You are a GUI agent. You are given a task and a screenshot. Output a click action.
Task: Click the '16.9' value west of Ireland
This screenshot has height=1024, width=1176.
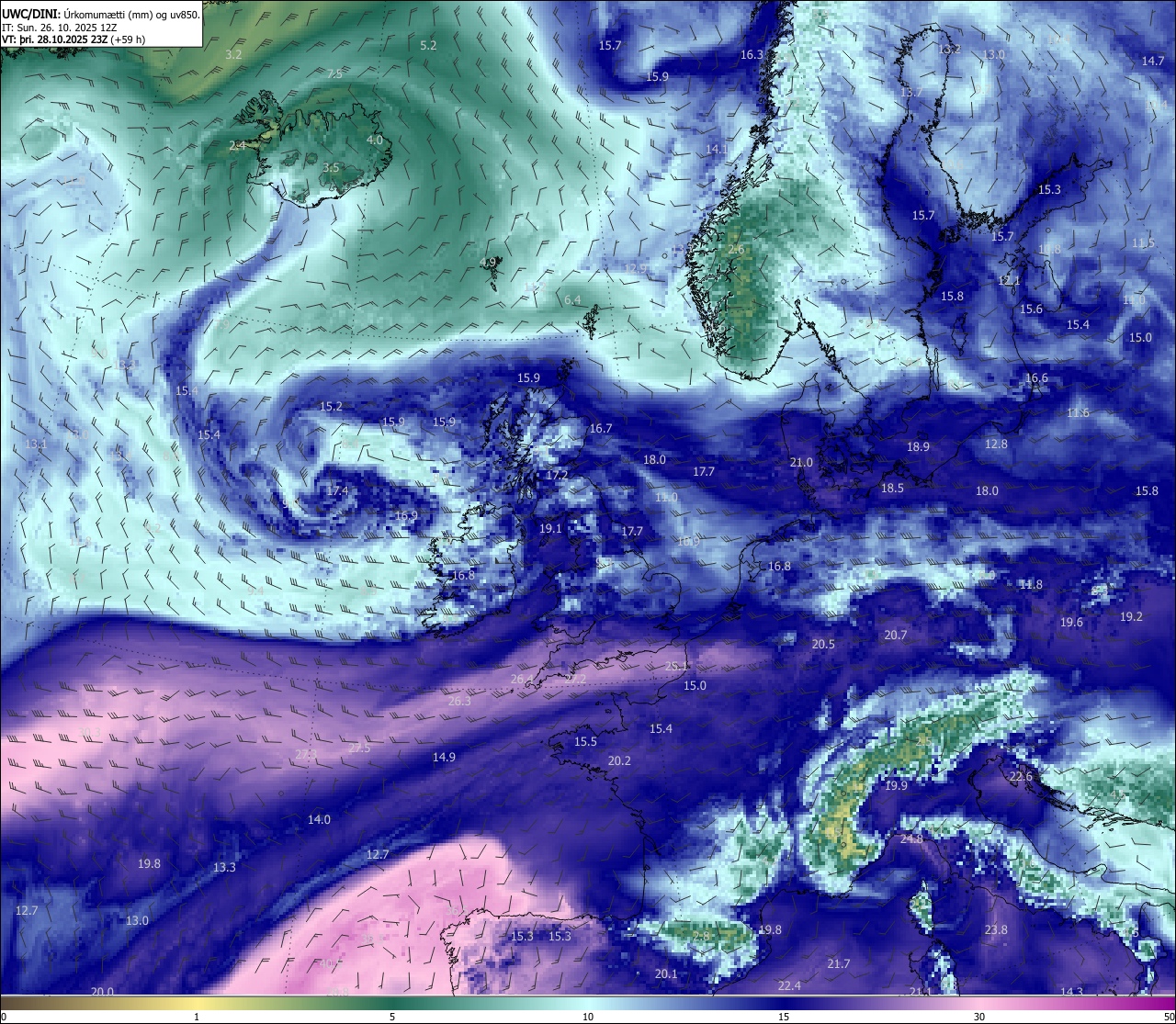(x=406, y=516)
